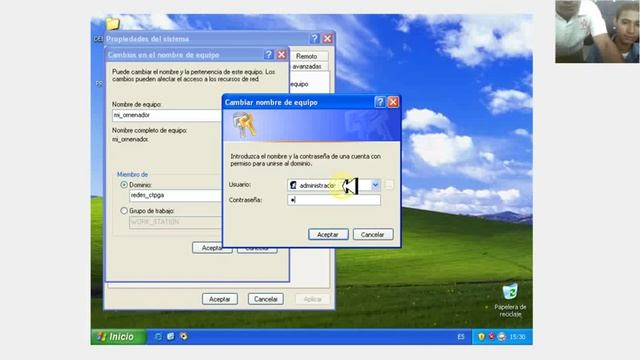The image size is (640, 360).
Task: Close the Cambiar nombre de equipo dialog
Action: click(393, 102)
